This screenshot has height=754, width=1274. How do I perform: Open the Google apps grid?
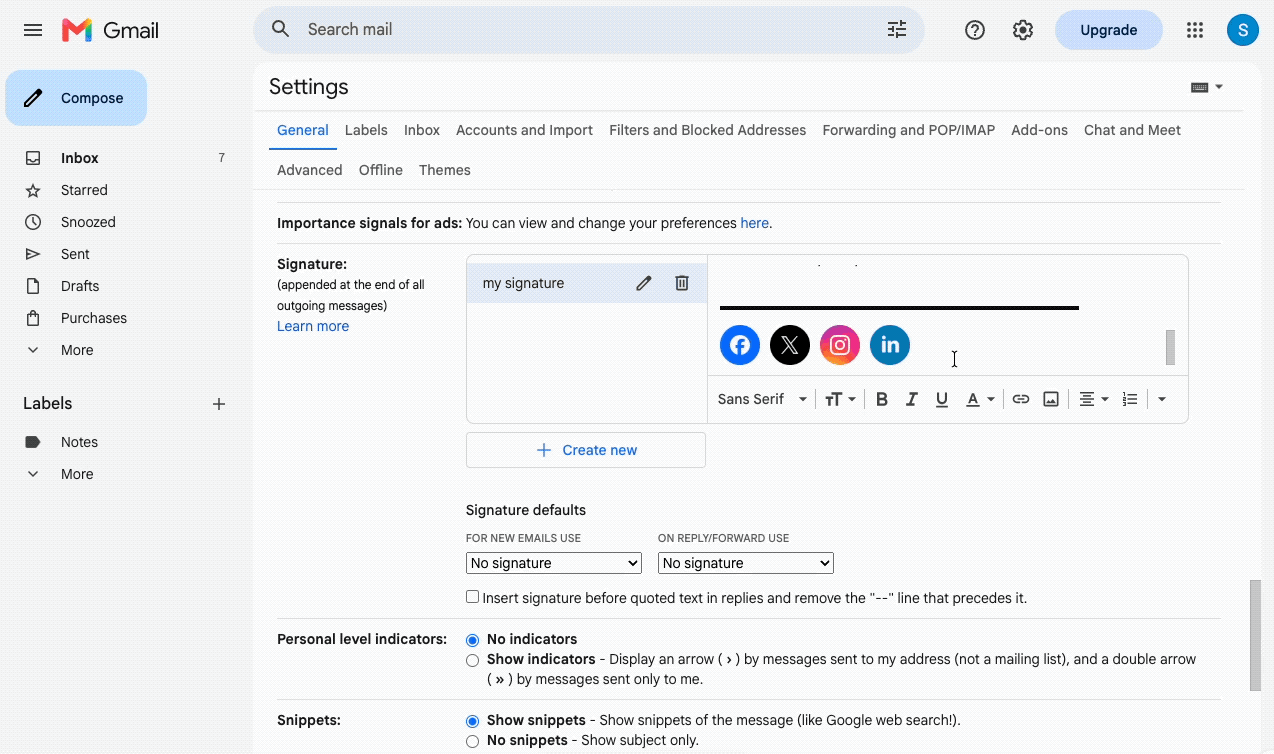tap(1195, 30)
